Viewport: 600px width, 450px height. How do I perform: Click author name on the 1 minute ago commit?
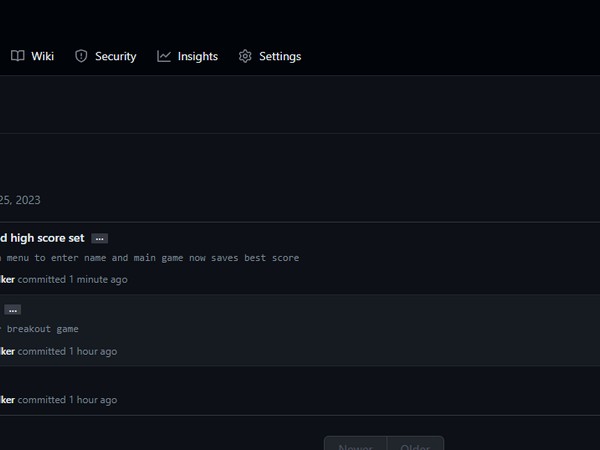[7, 279]
